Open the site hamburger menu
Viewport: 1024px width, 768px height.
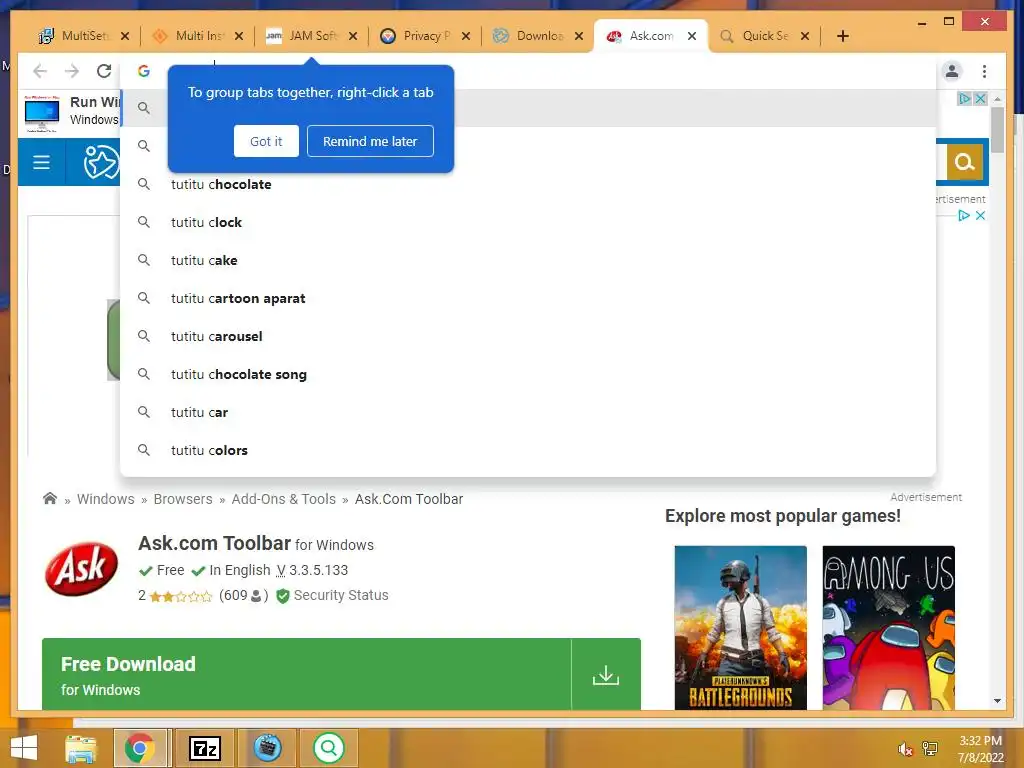41,162
